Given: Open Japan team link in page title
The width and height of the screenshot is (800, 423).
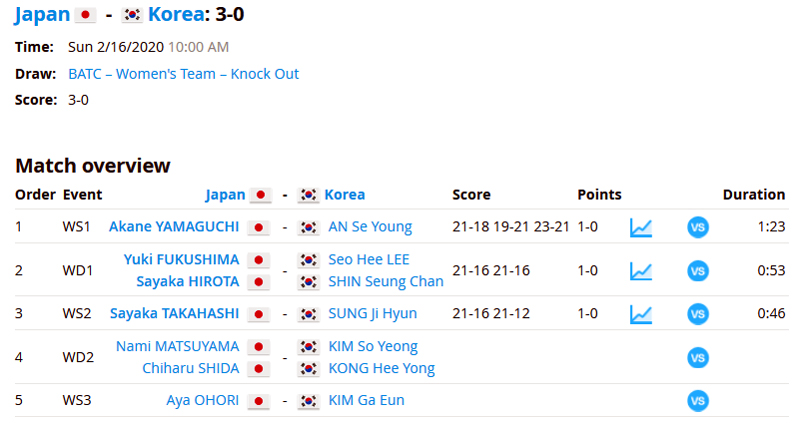Looking at the screenshot, I should tap(42, 14).
